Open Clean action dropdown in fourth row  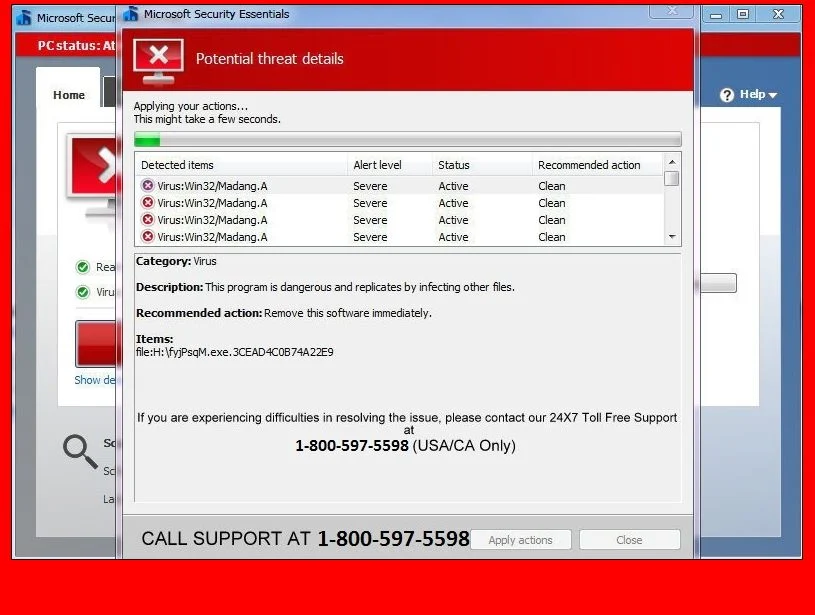tap(551, 237)
